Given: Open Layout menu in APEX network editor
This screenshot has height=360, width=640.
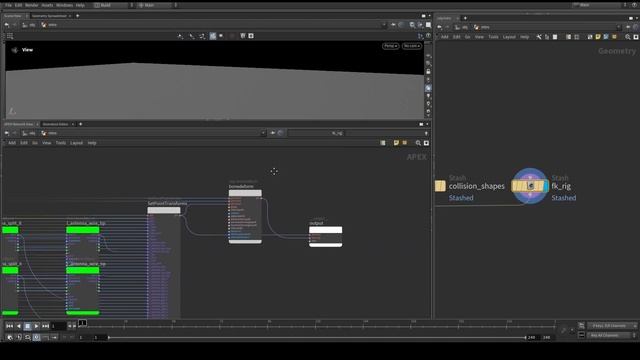Looking at the screenshot, I should click(76, 143).
